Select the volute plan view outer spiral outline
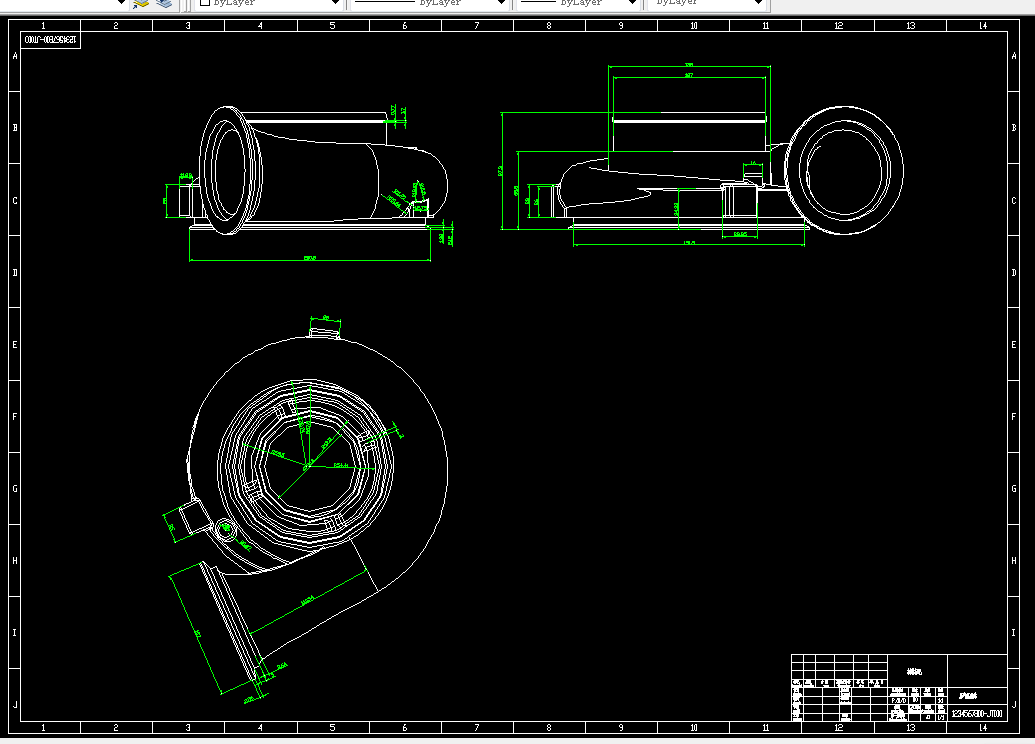The height and width of the screenshot is (744, 1035). [317, 465]
